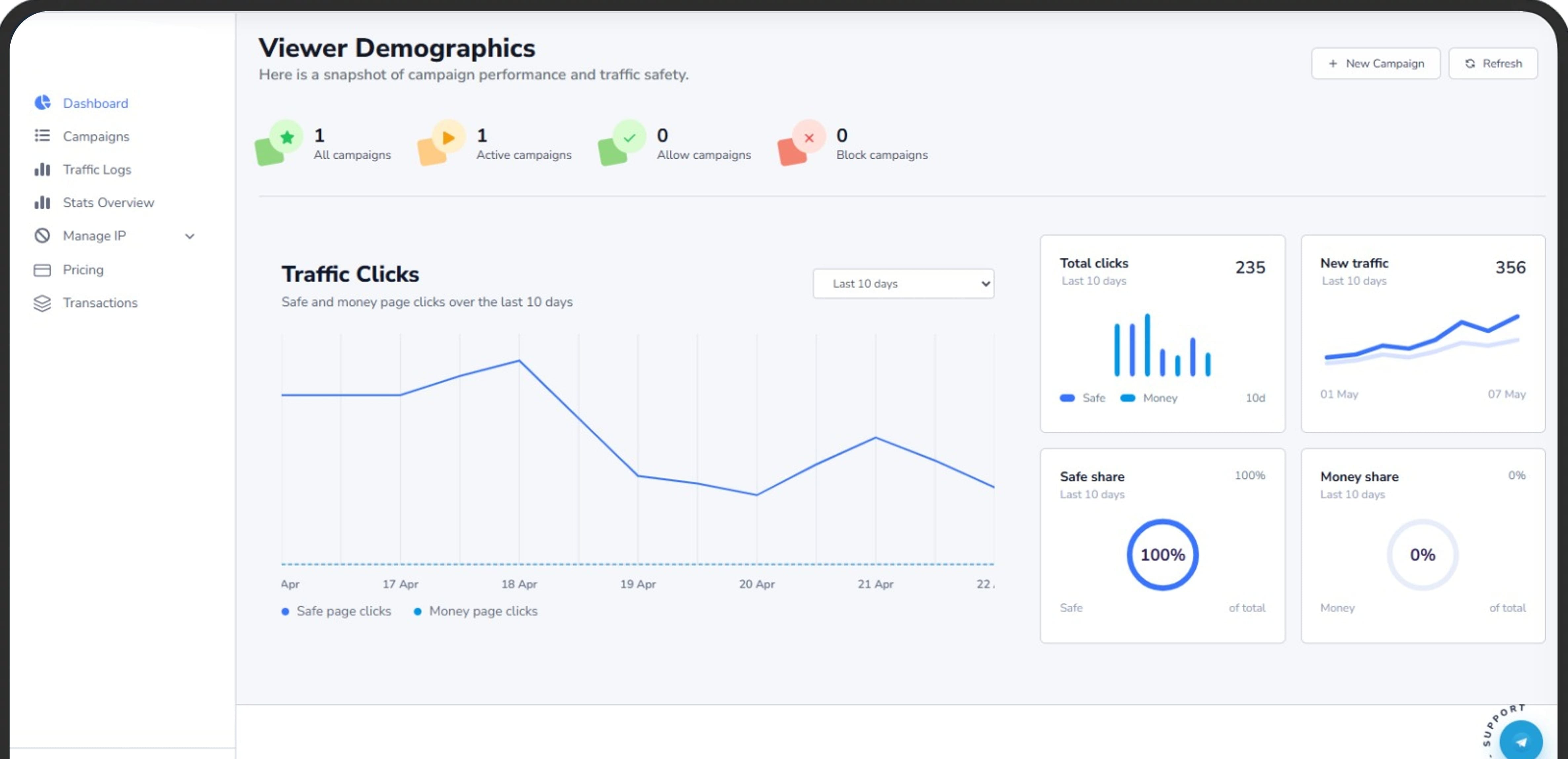Click the plus icon on New Campaign
1568x759 pixels.
point(1333,63)
